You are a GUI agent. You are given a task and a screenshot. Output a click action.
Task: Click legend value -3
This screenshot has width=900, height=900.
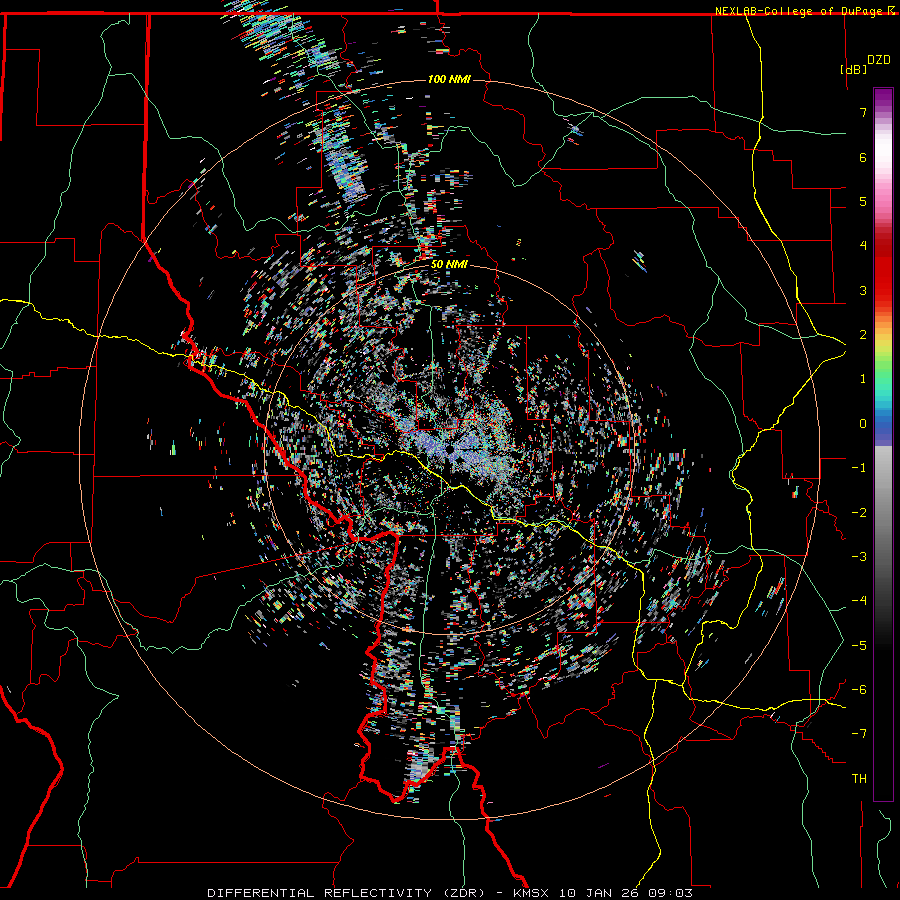859,556
